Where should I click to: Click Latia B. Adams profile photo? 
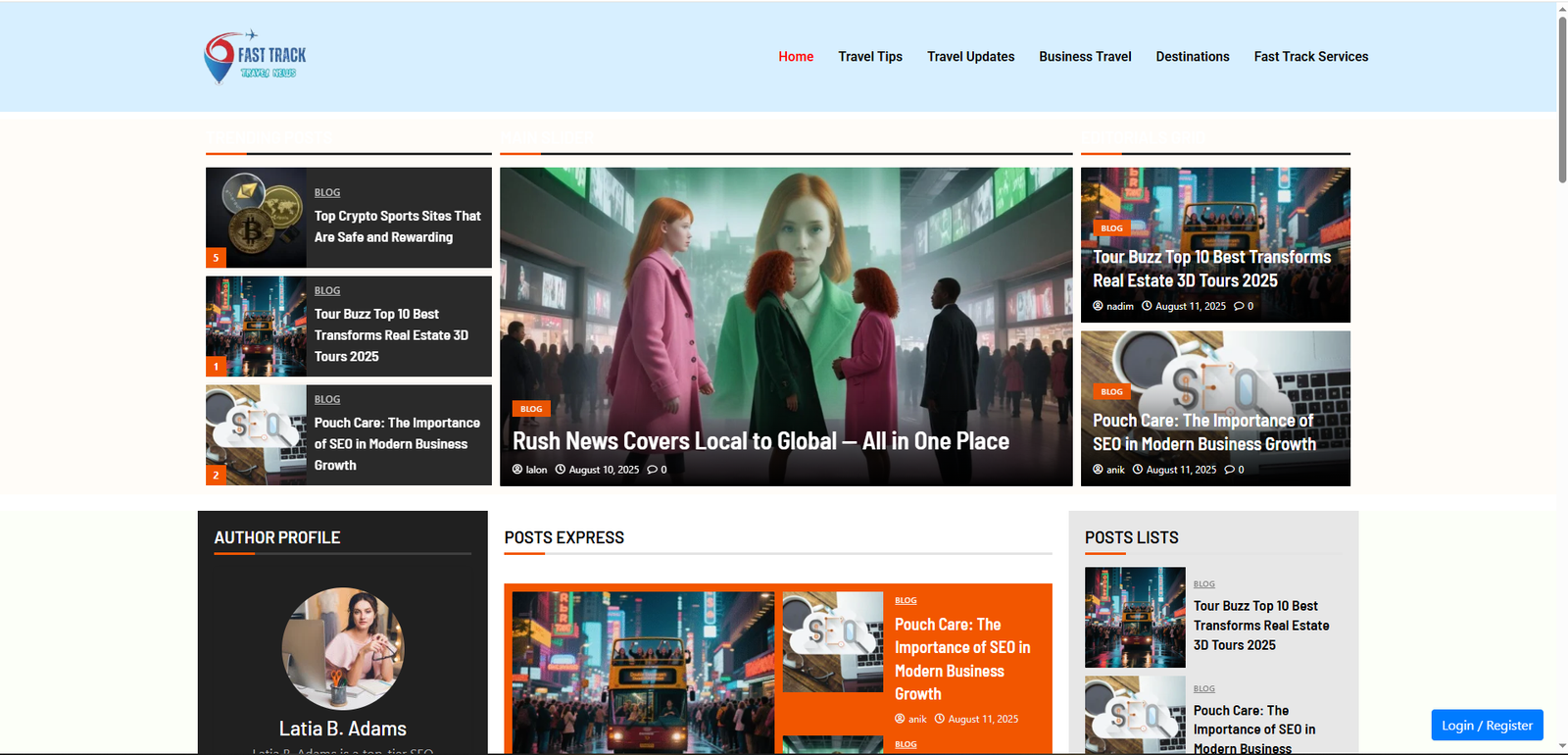[x=343, y=648]
